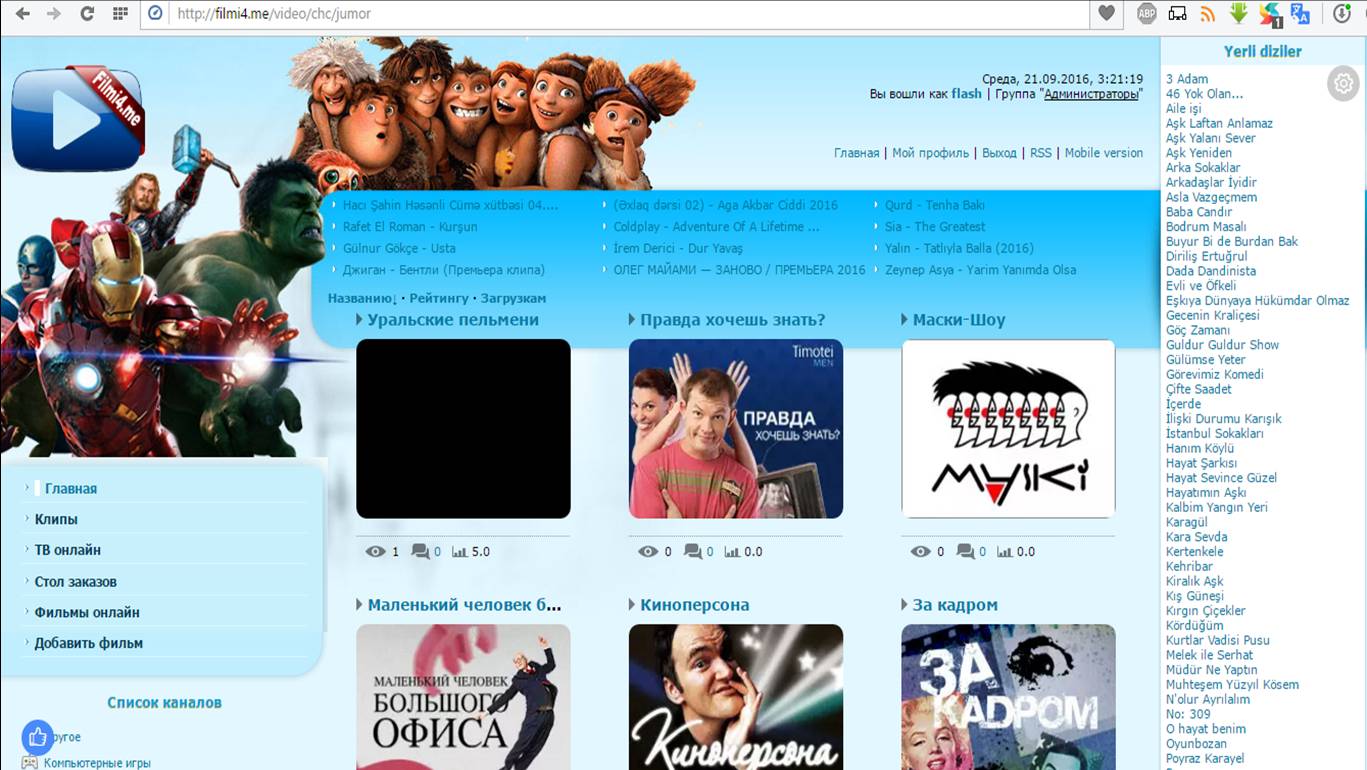The width and height of the screenshot is (1367, 770).
Task: Click arrow before Маленький человек title
Action: tap(359, 605)
